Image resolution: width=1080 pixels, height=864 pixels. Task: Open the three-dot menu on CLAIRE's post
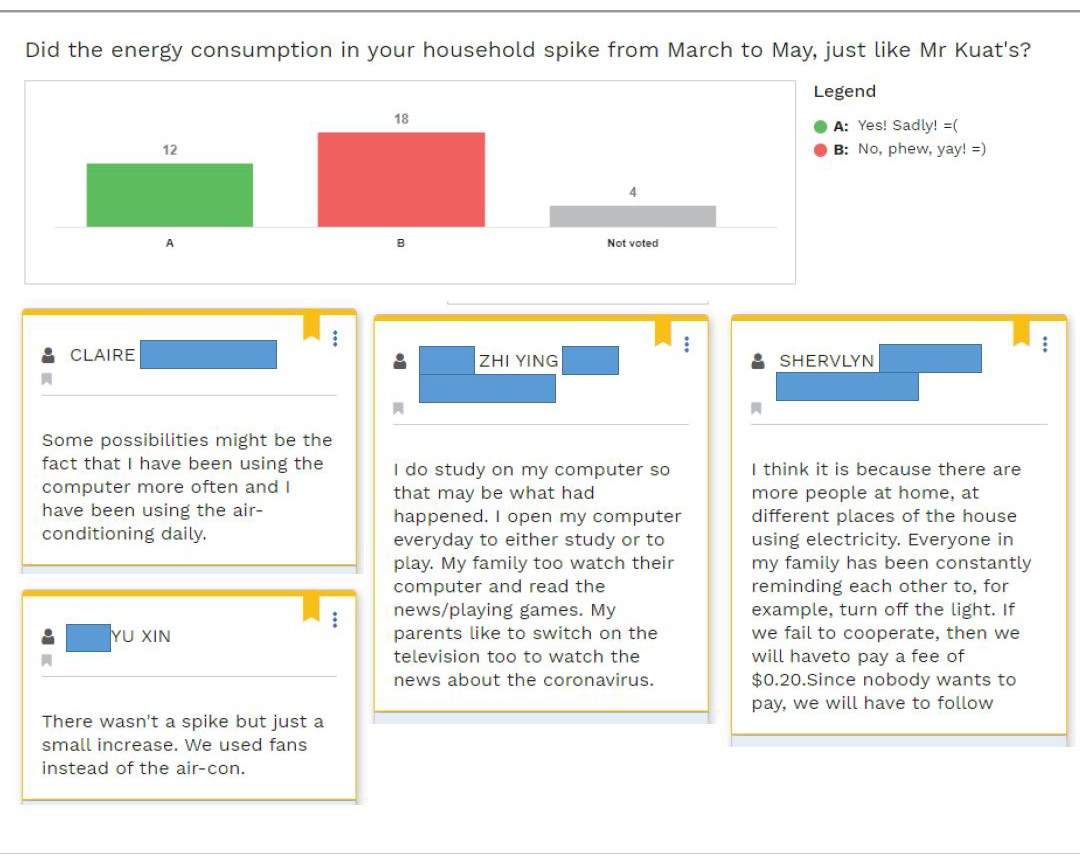pyautogui.click(x=335, y=340)
